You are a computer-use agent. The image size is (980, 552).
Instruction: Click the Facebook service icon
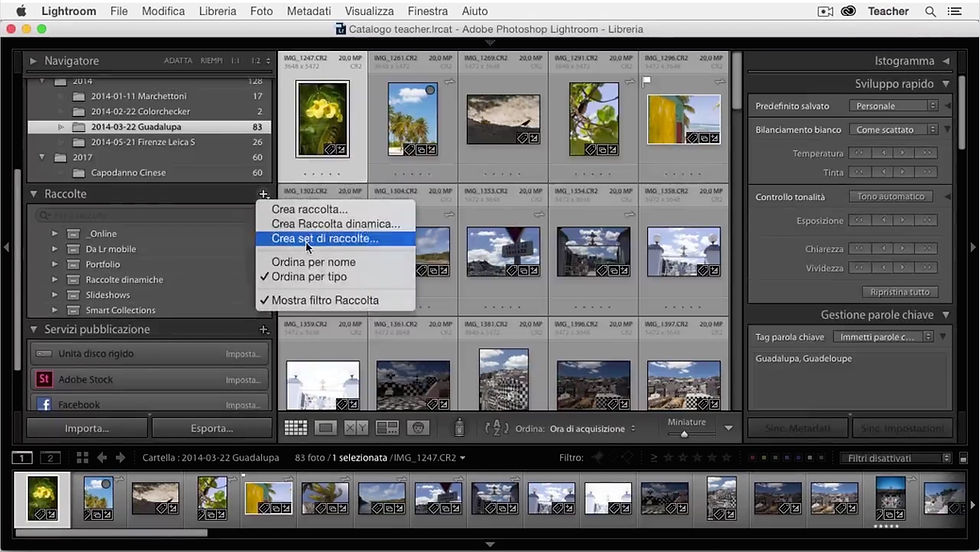[44, 404]
